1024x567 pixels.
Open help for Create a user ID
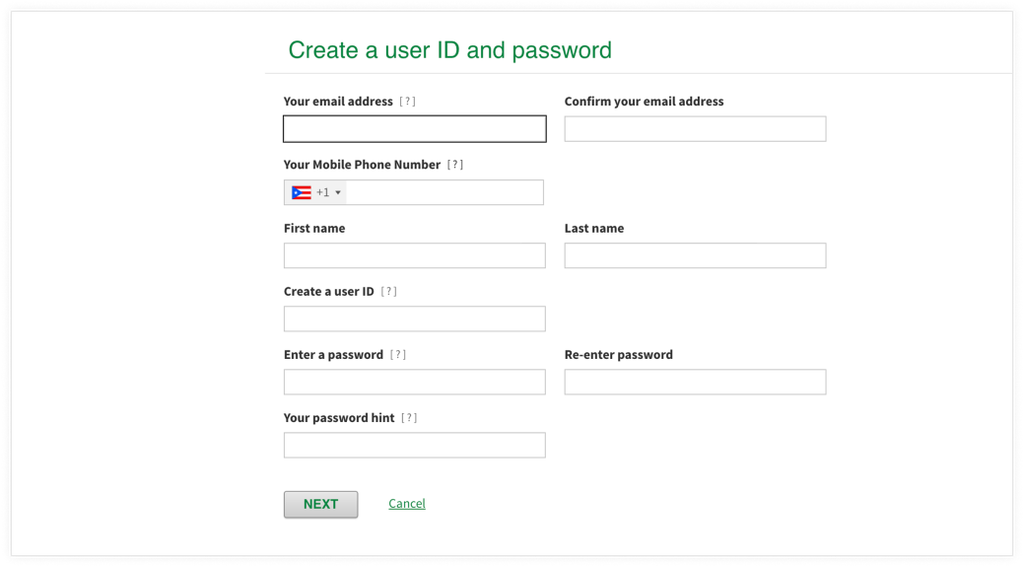pos(389,292)
